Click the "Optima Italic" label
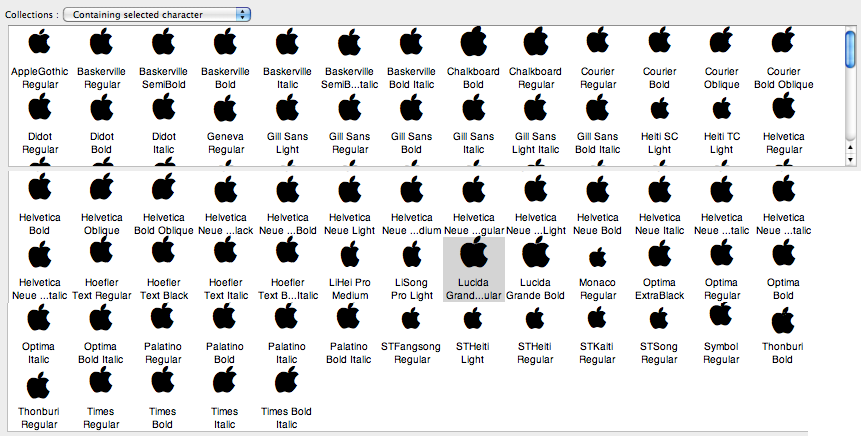The height and width of the screenshot is (436, 861). click(38, 353)
